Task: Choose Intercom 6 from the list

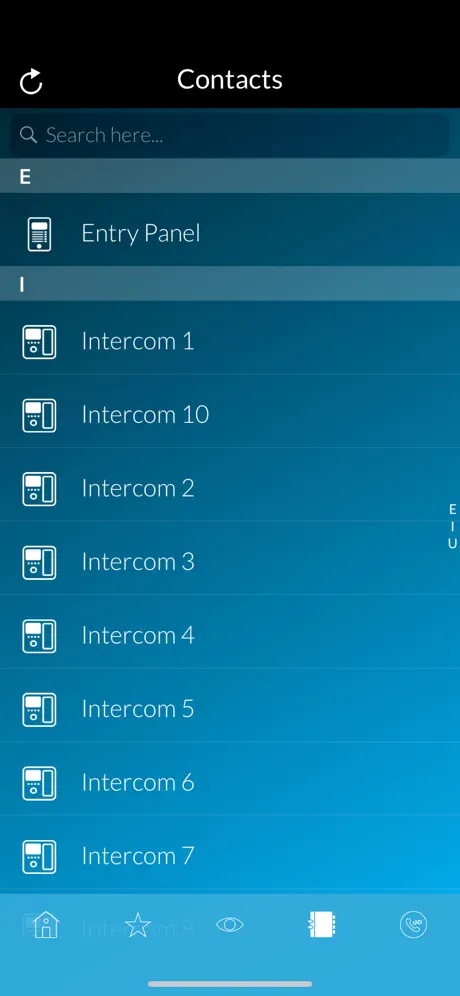Action: [x=230, y=783]
